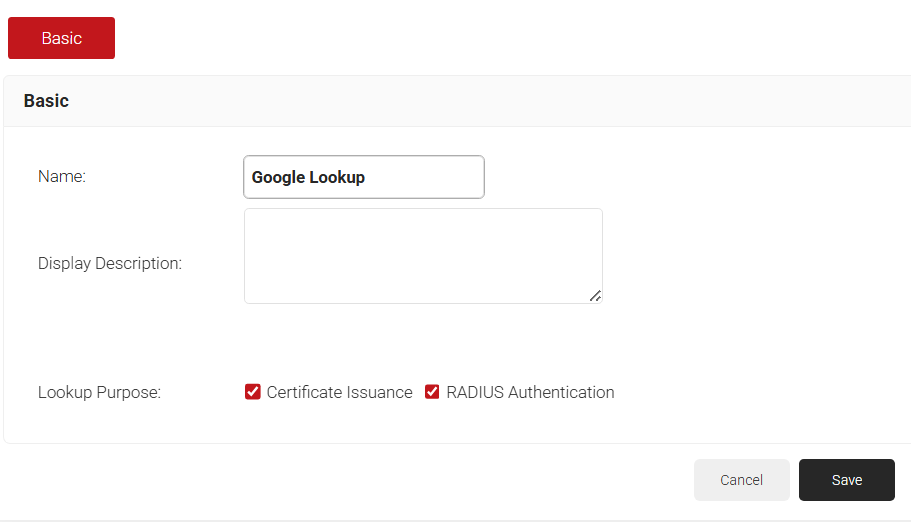
Task: Click the RADIUS Authentication label text
Action: point(530,393)
